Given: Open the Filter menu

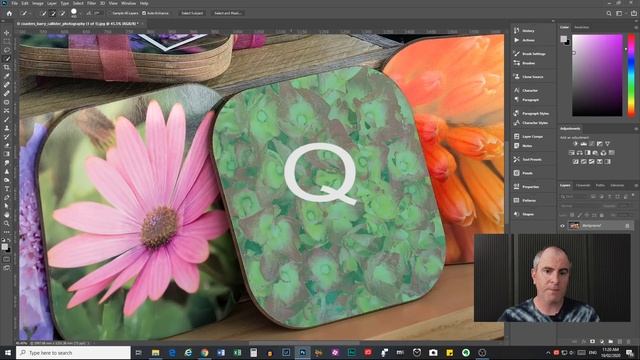Looking at the screenshot, I should coord(91,3).
